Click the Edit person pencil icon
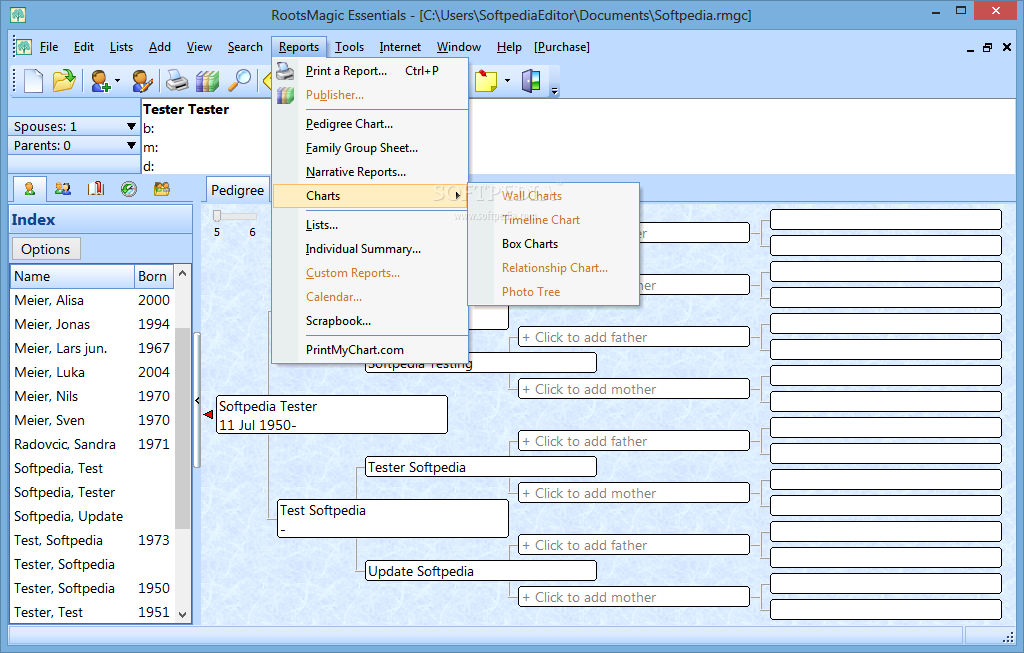 pyautogui.click(x=142, y=81)
